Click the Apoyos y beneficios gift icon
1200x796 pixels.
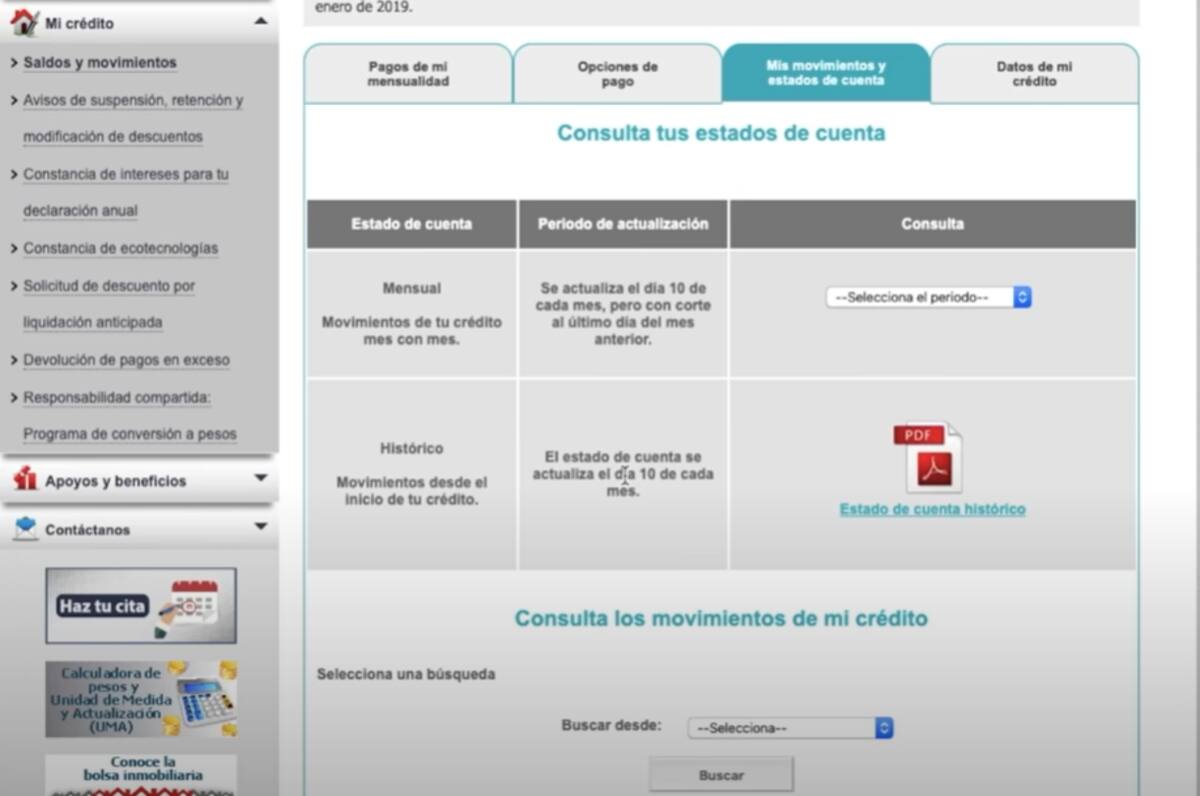25,480
